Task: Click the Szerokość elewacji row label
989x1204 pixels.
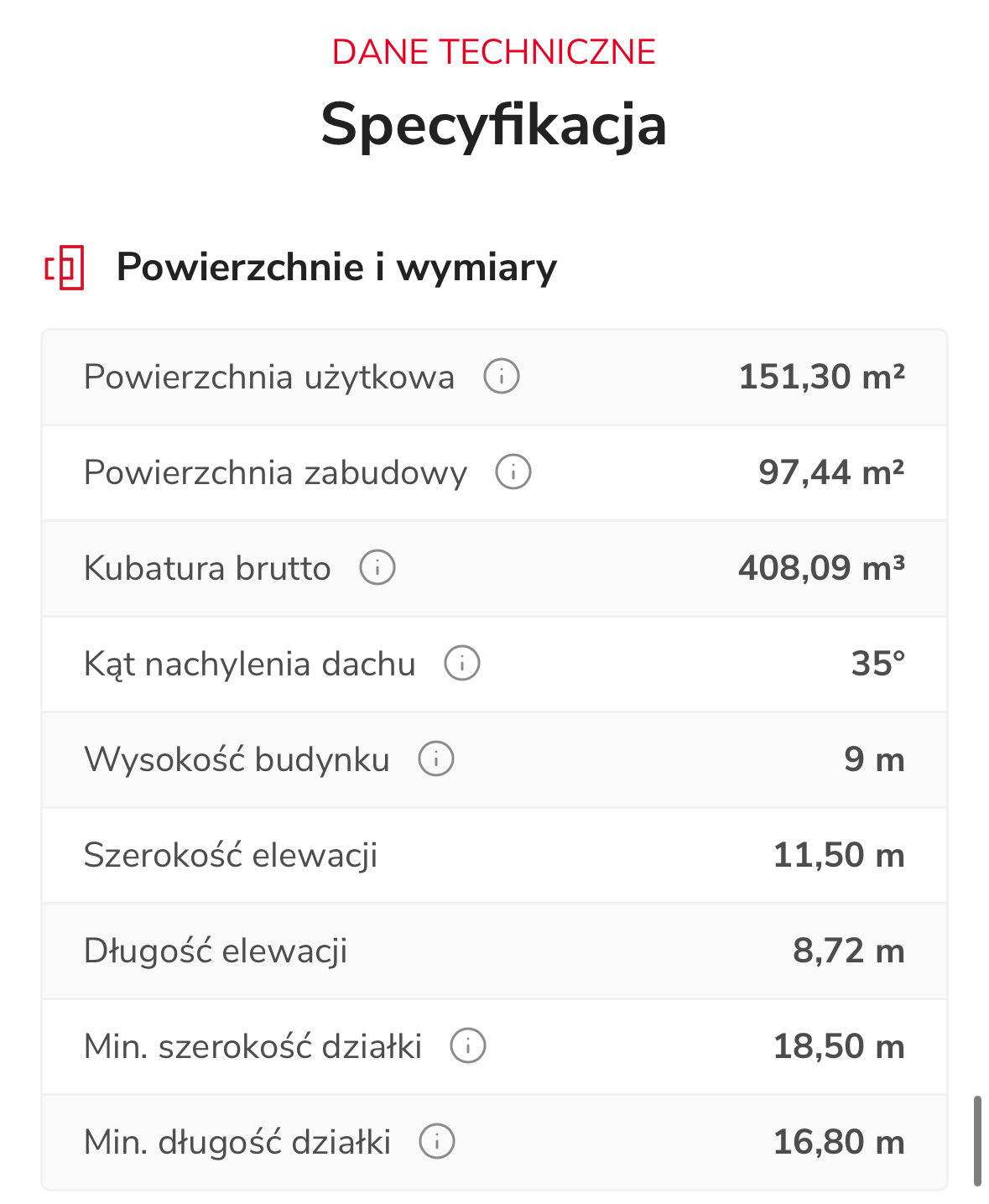Action: pos(231,855)
